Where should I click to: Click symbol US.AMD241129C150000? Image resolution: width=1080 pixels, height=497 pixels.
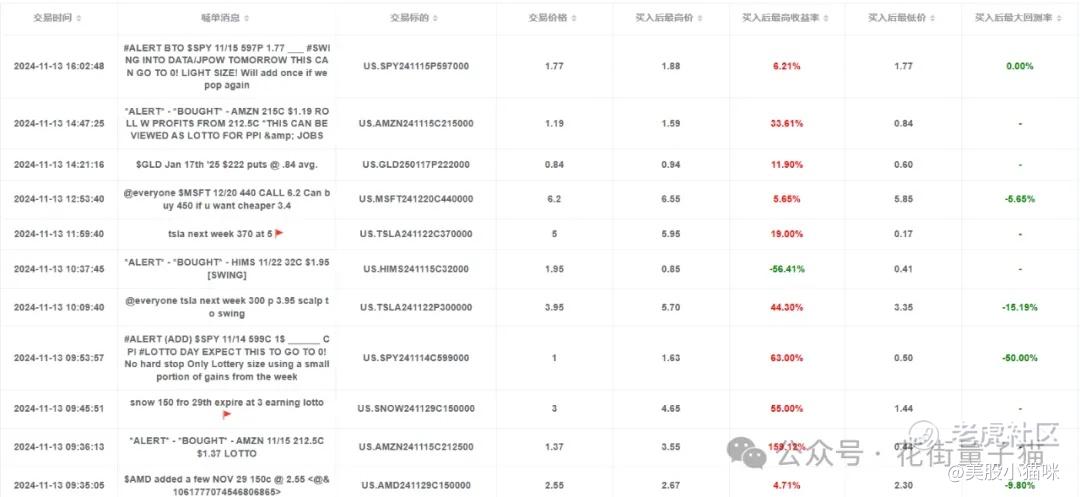(x=416, y=485)
